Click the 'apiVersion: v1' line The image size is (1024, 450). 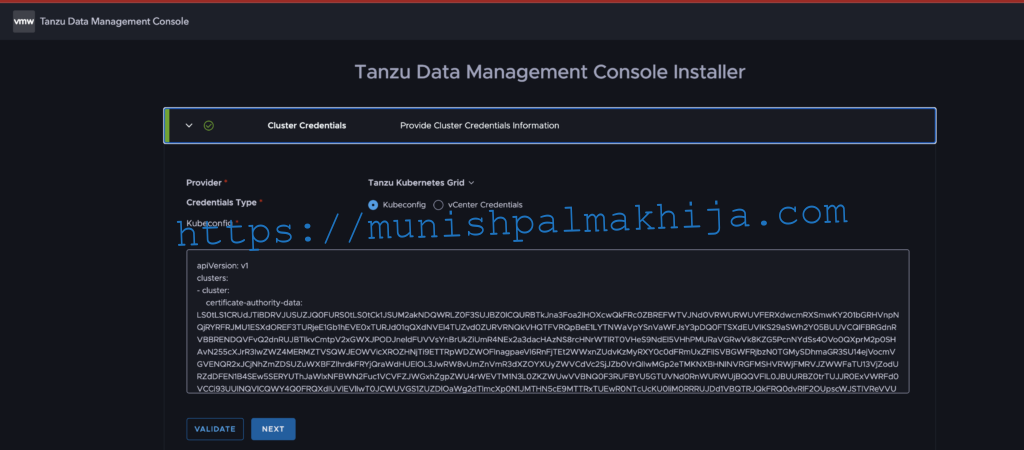click(223, 266)
